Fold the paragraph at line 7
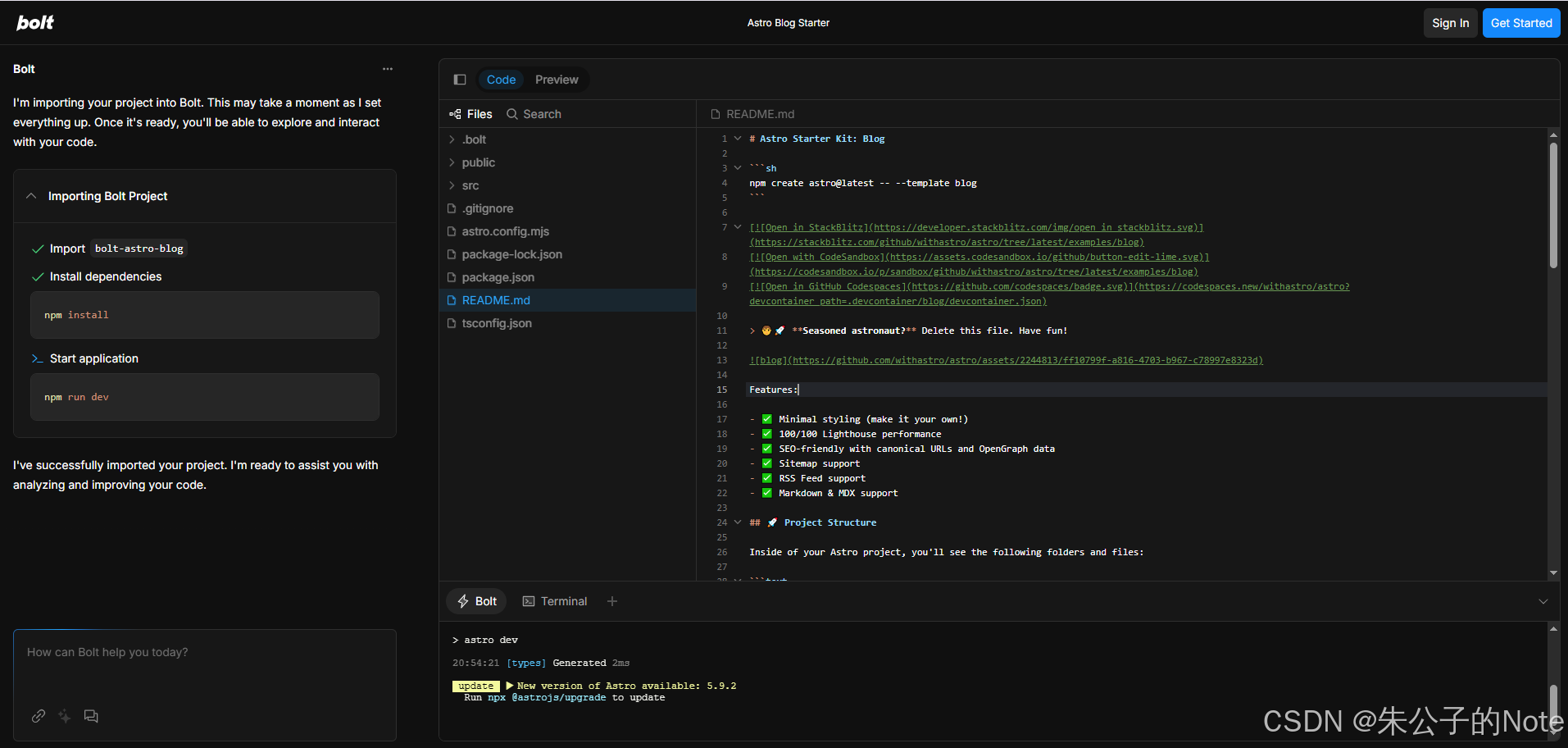The width and height of the screenshot is (1568, 748). click(x=738, y=227)
